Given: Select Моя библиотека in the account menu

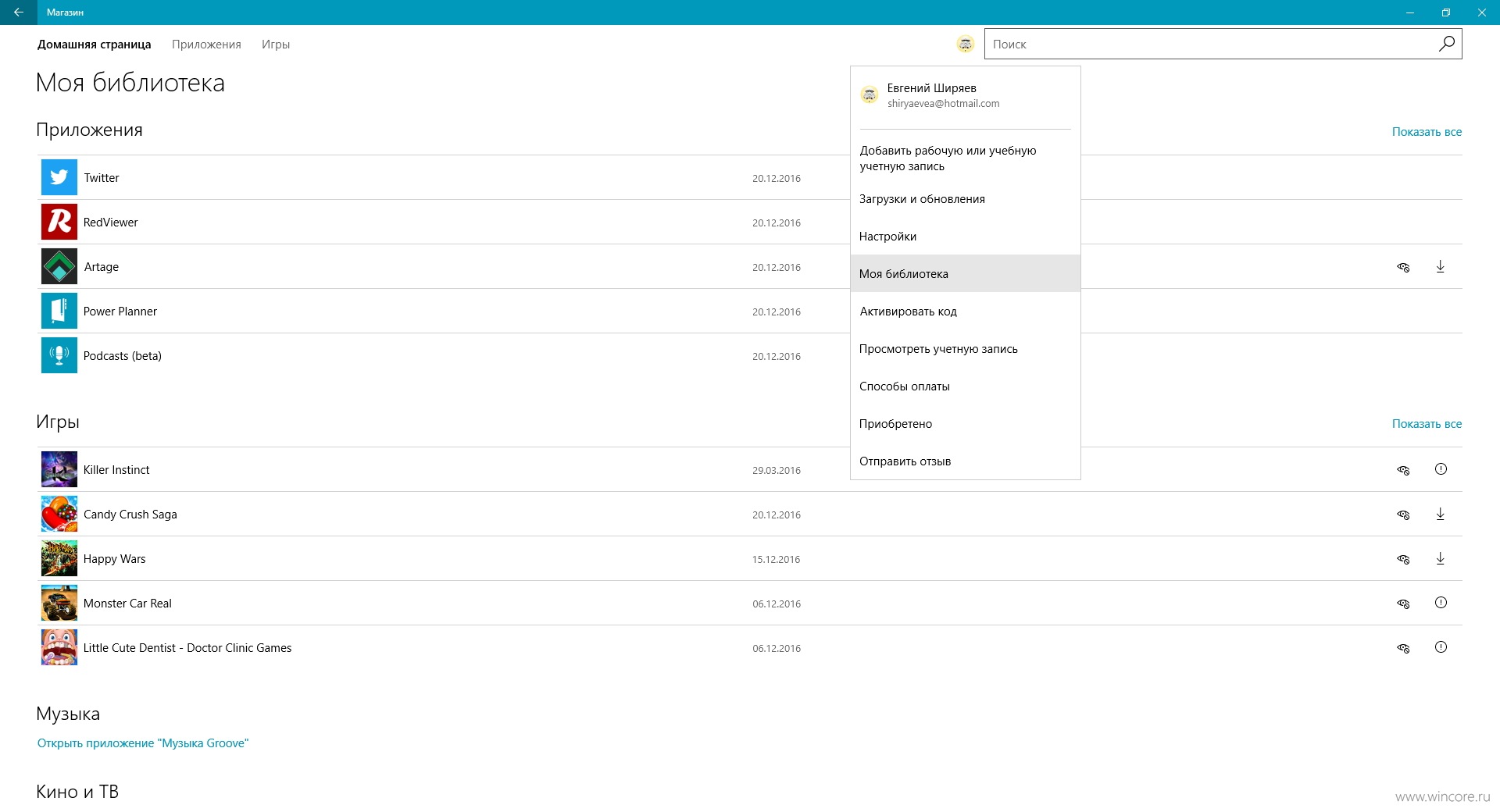Looking at the screenshot, I should coord(966,274).
